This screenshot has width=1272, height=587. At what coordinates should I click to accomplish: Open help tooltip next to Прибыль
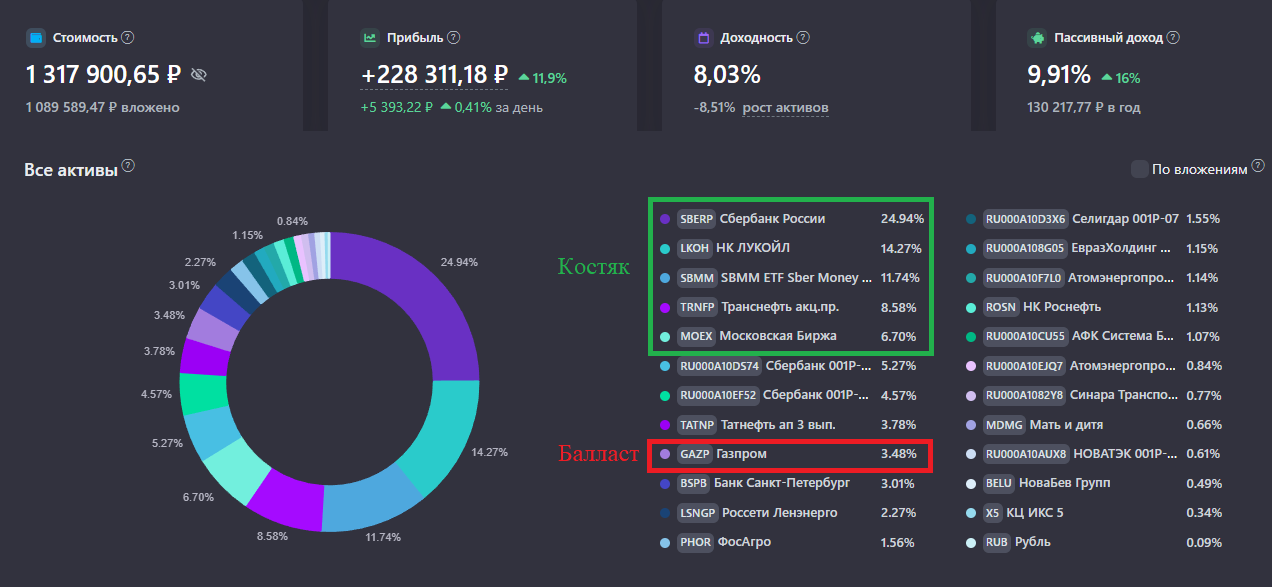[x=454, y=37]
